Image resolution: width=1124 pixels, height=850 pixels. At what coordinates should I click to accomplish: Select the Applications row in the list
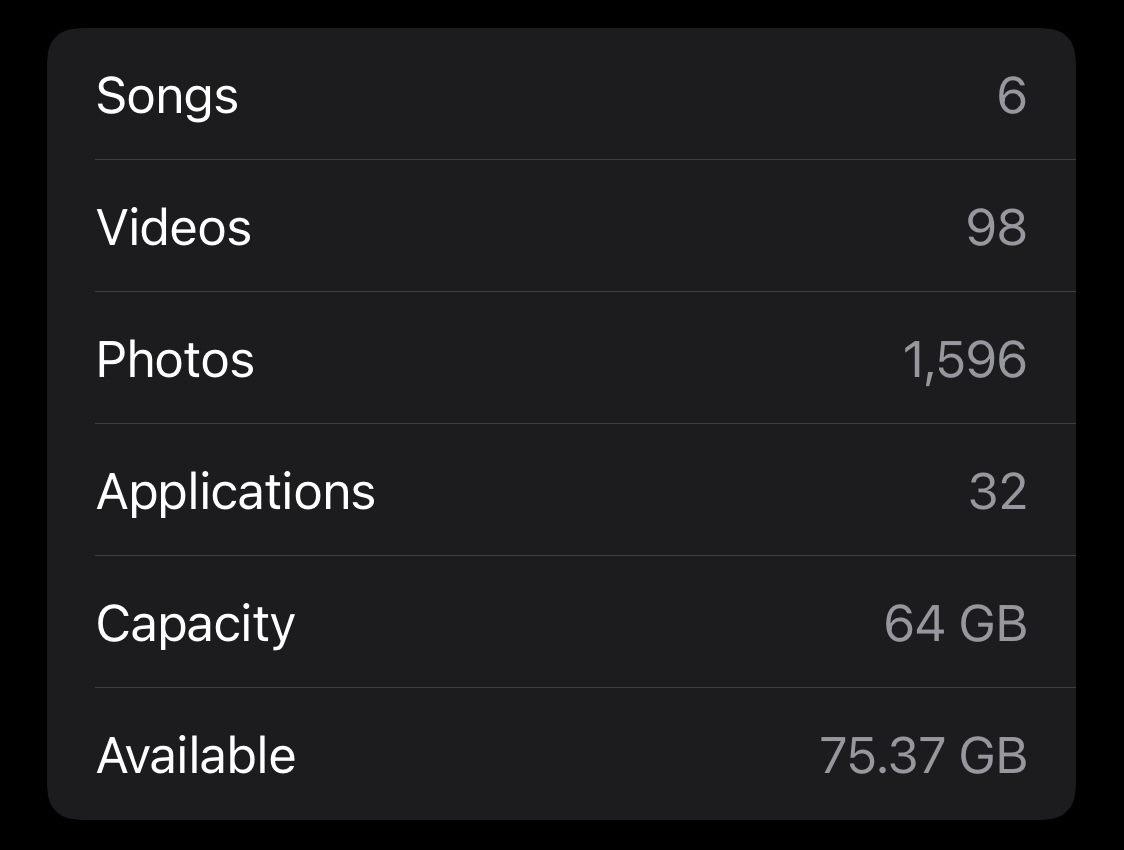pos(560,492)
